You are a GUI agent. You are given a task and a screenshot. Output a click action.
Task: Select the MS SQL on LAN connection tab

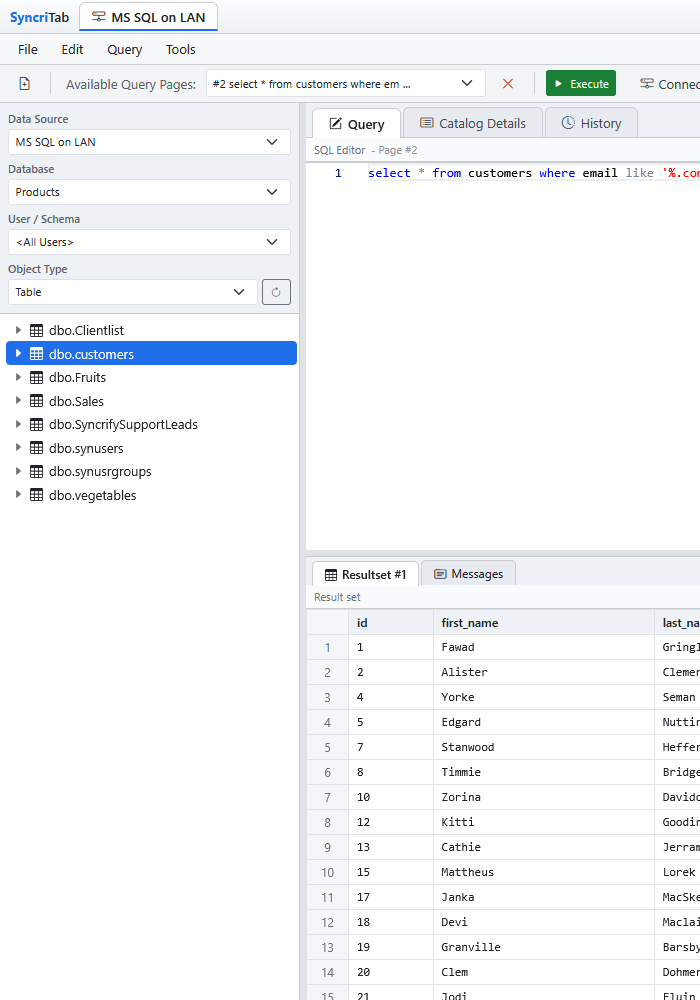coord(149,17)
